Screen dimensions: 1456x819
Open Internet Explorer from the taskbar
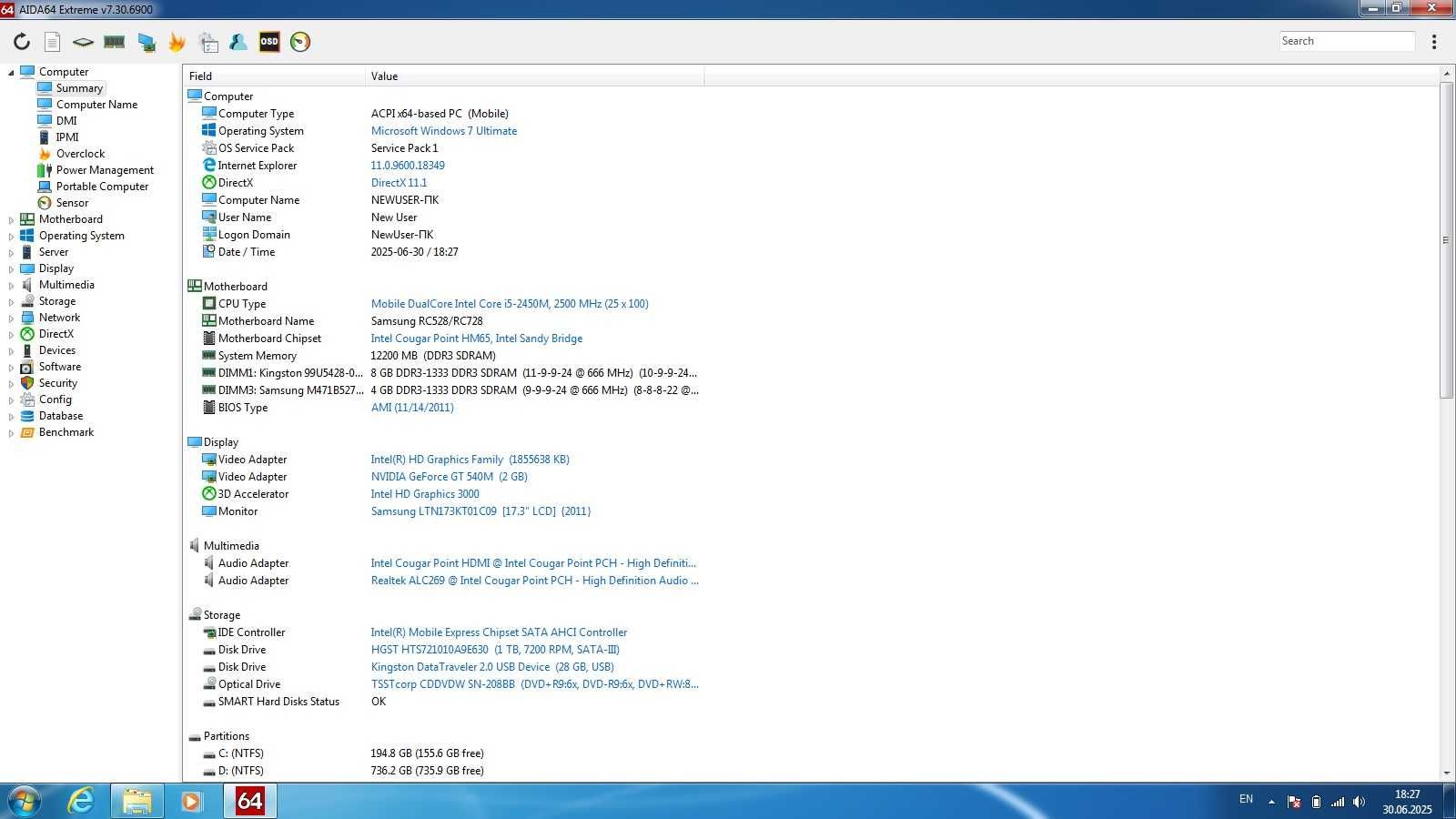point(81,802)
